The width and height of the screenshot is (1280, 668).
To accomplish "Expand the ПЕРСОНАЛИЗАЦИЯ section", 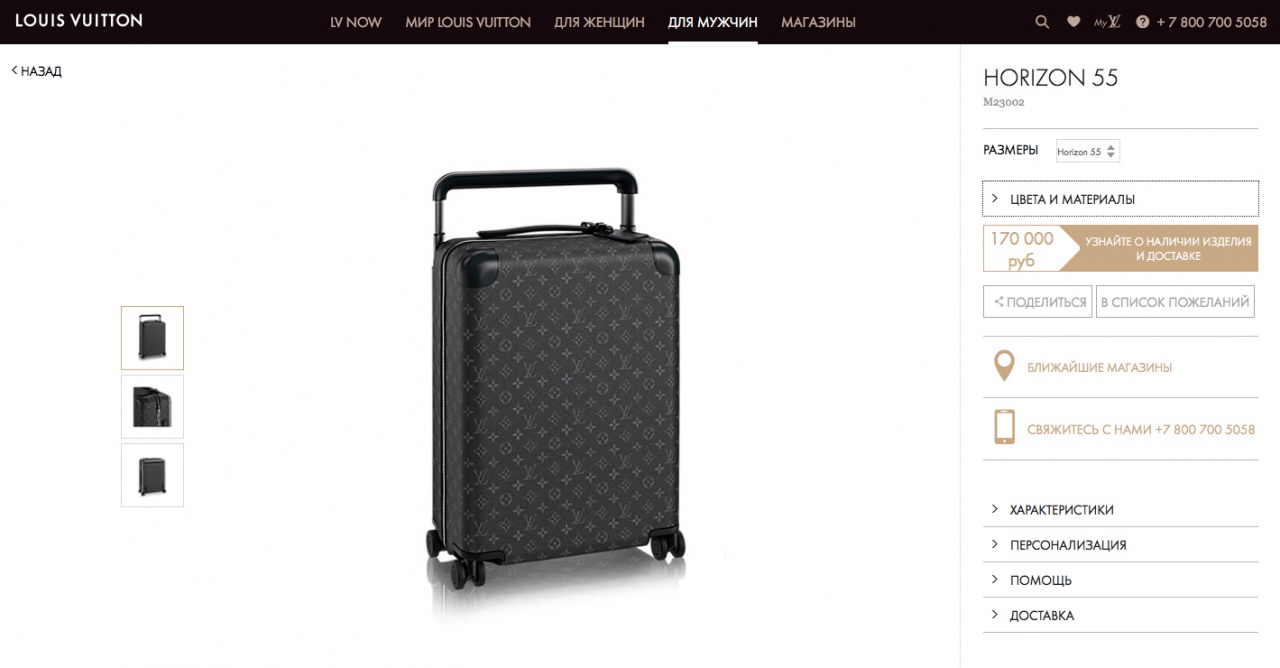I will tap(1120, 545).
